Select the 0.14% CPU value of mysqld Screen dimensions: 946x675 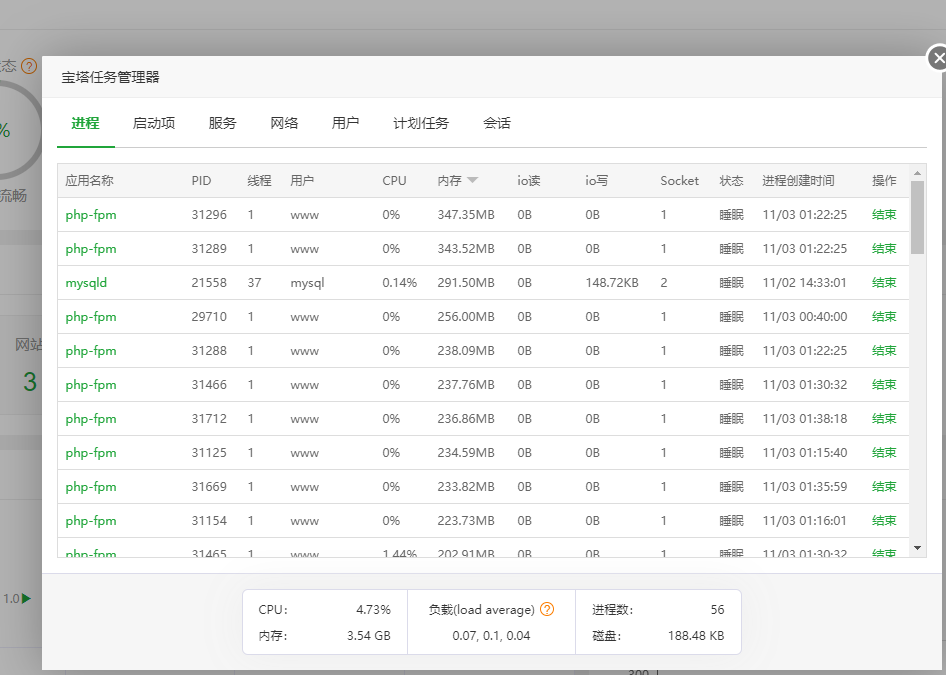point(399,282)
